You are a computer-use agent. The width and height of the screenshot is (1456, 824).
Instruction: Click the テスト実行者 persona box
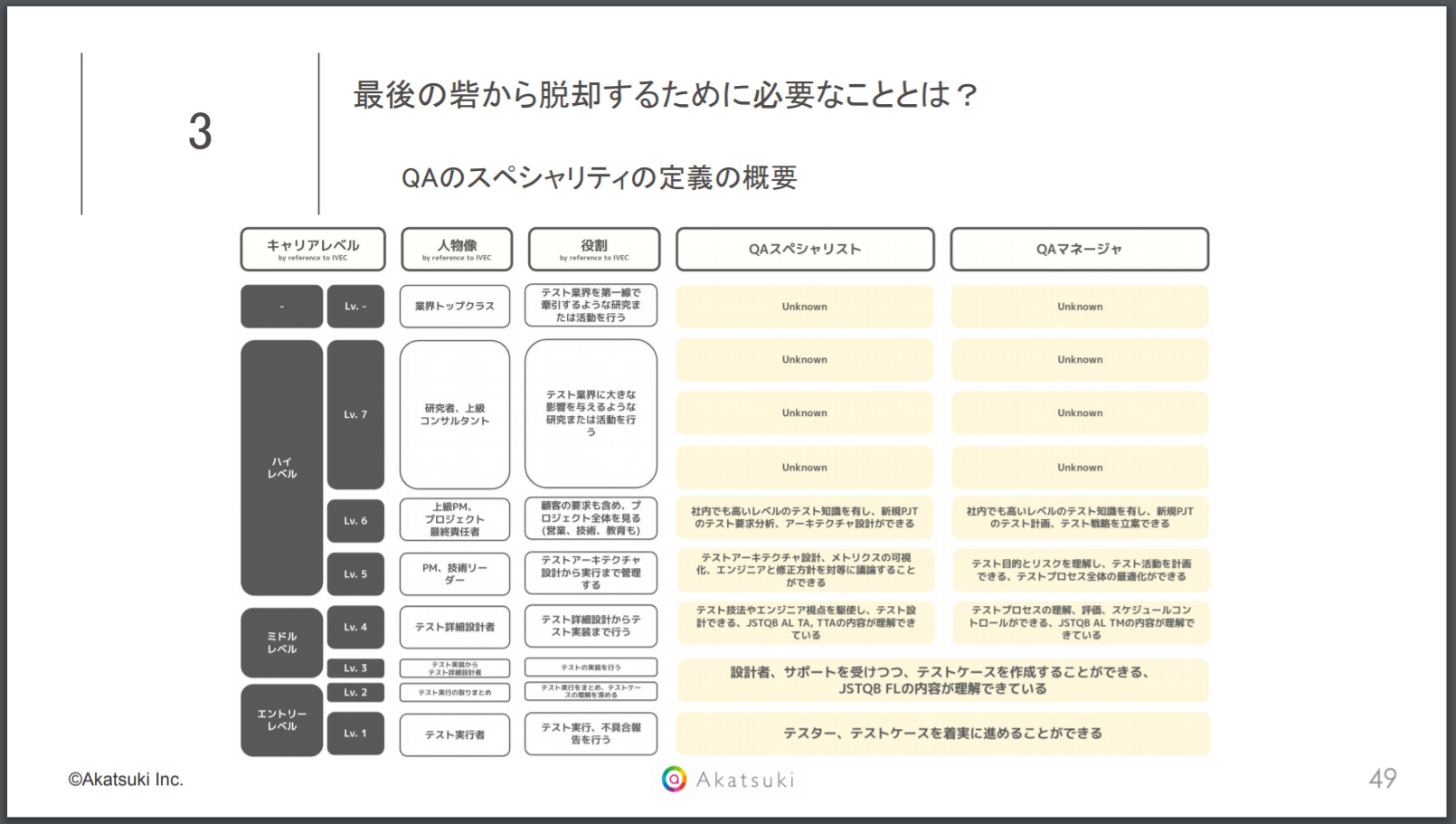[x=455, y=734]
